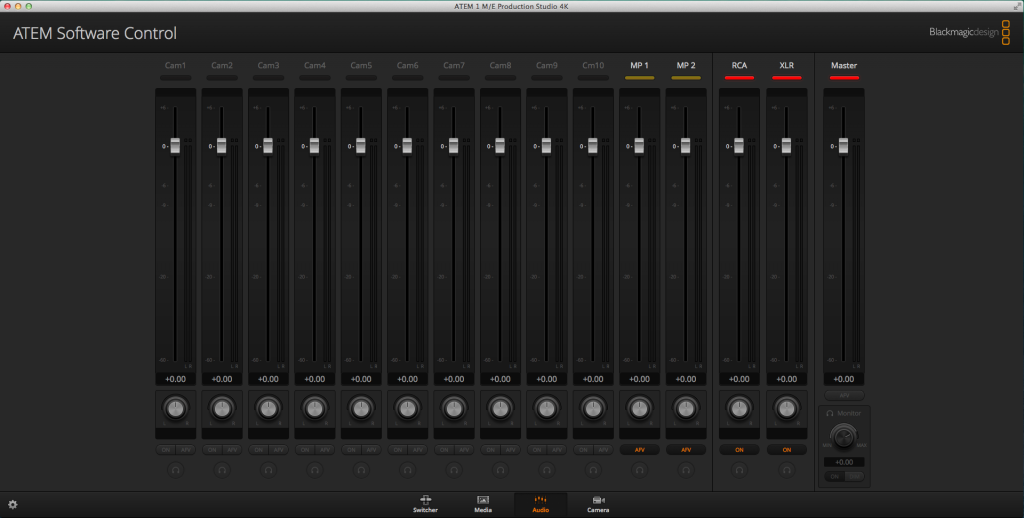
Task: Turn Cm10 audio ON
Action: click(x=583, y=449)
